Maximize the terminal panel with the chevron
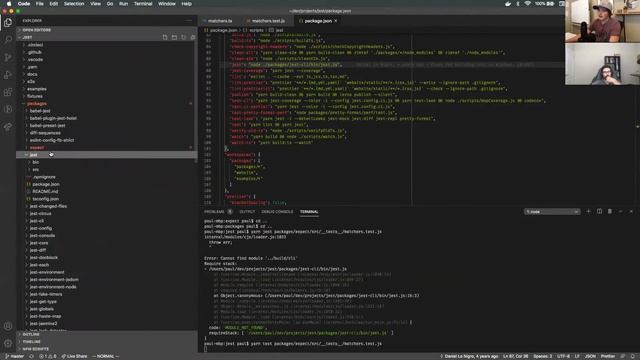The width and height of the screenshot is (640, 360). 620,211
